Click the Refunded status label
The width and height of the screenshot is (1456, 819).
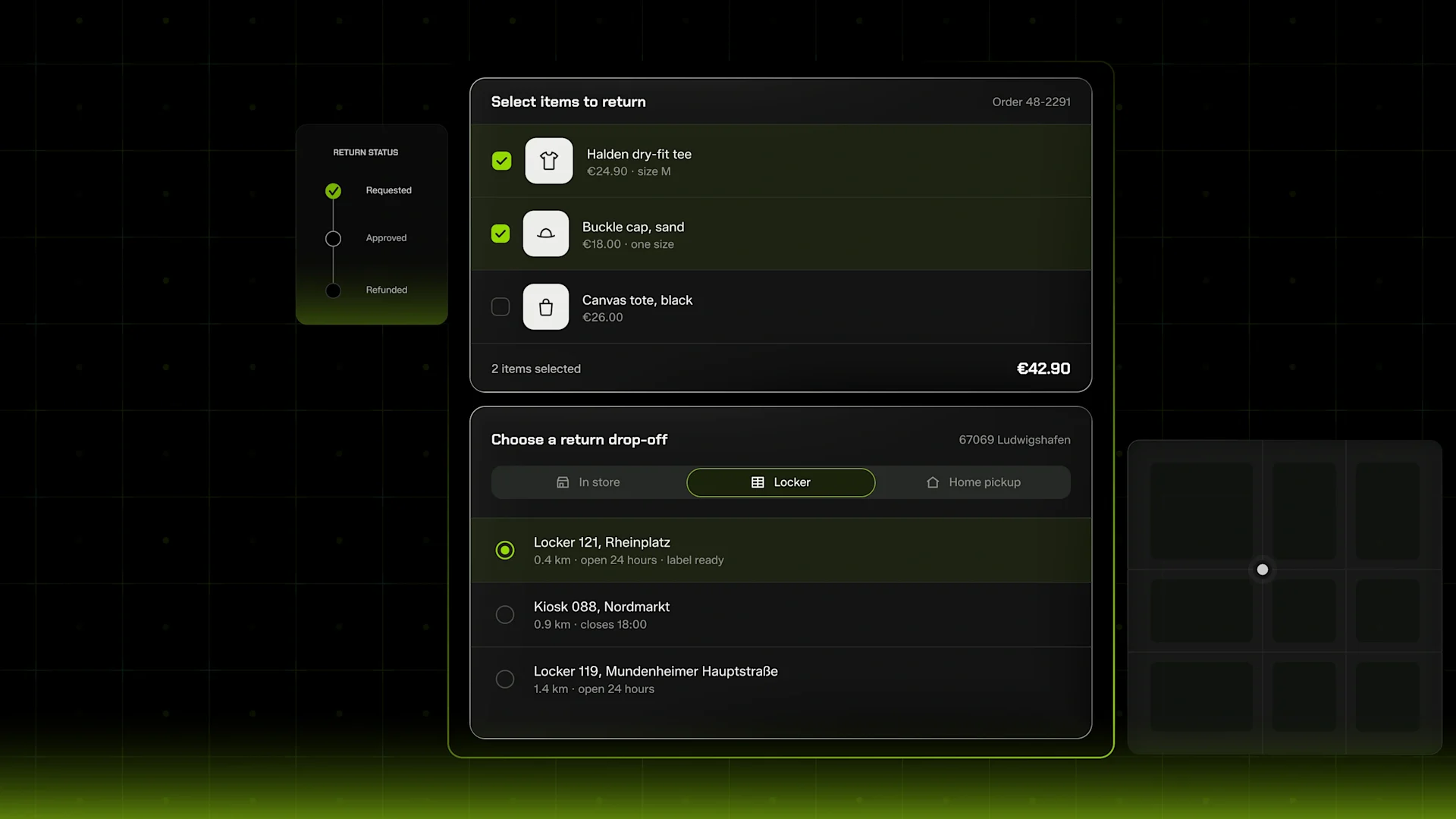[387, 290]
